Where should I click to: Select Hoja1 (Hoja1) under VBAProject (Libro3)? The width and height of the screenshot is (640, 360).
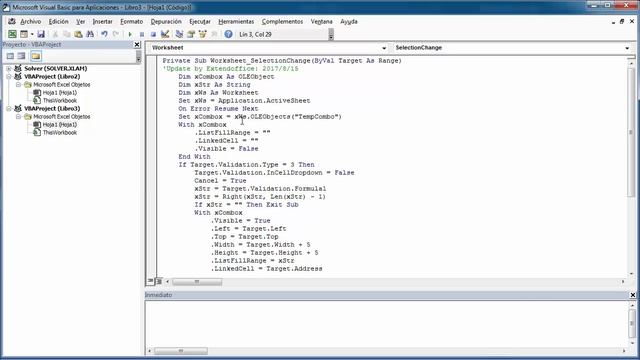(60, 124)
